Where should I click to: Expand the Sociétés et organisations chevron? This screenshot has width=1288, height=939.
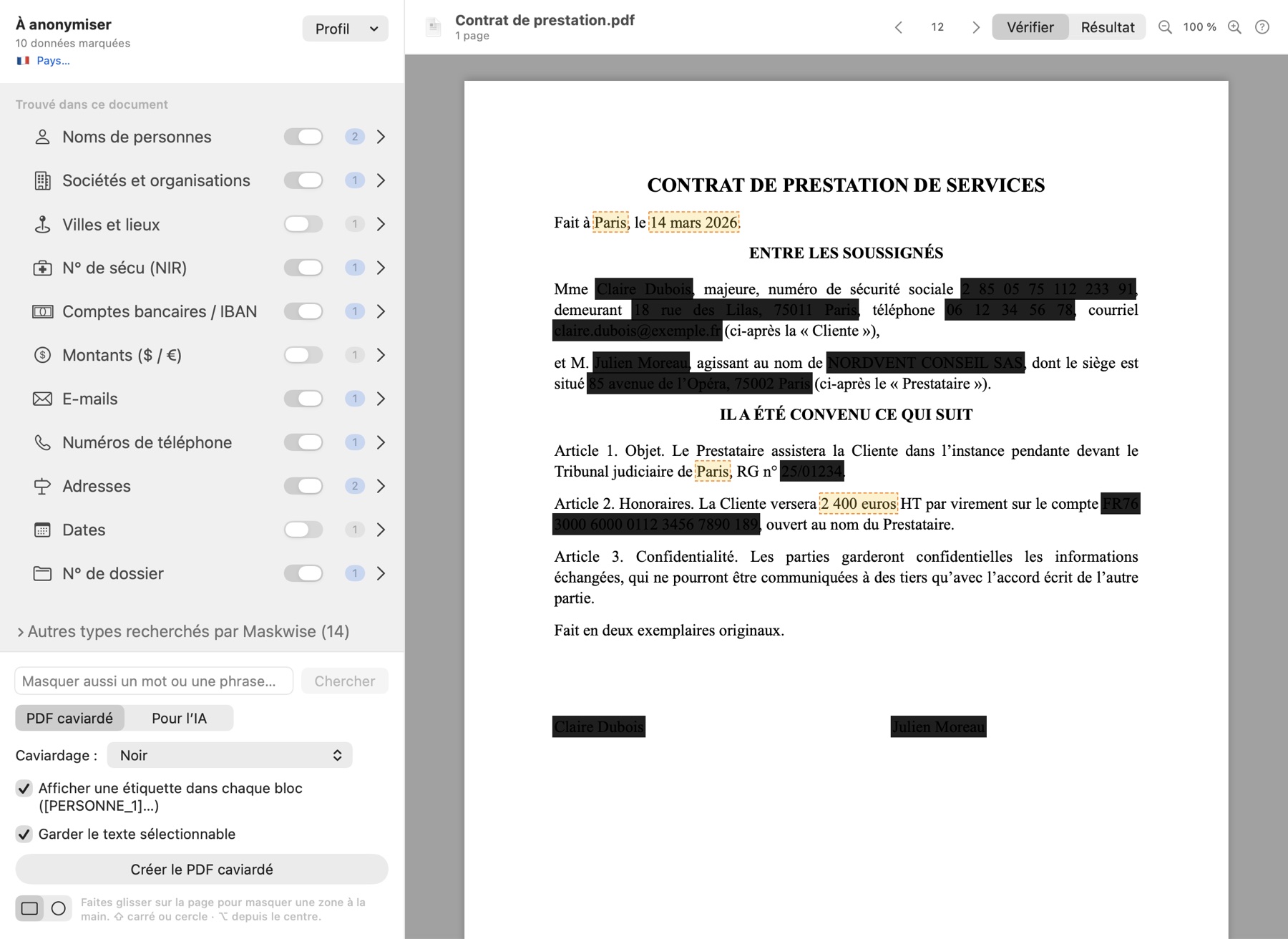click(381, 180)
